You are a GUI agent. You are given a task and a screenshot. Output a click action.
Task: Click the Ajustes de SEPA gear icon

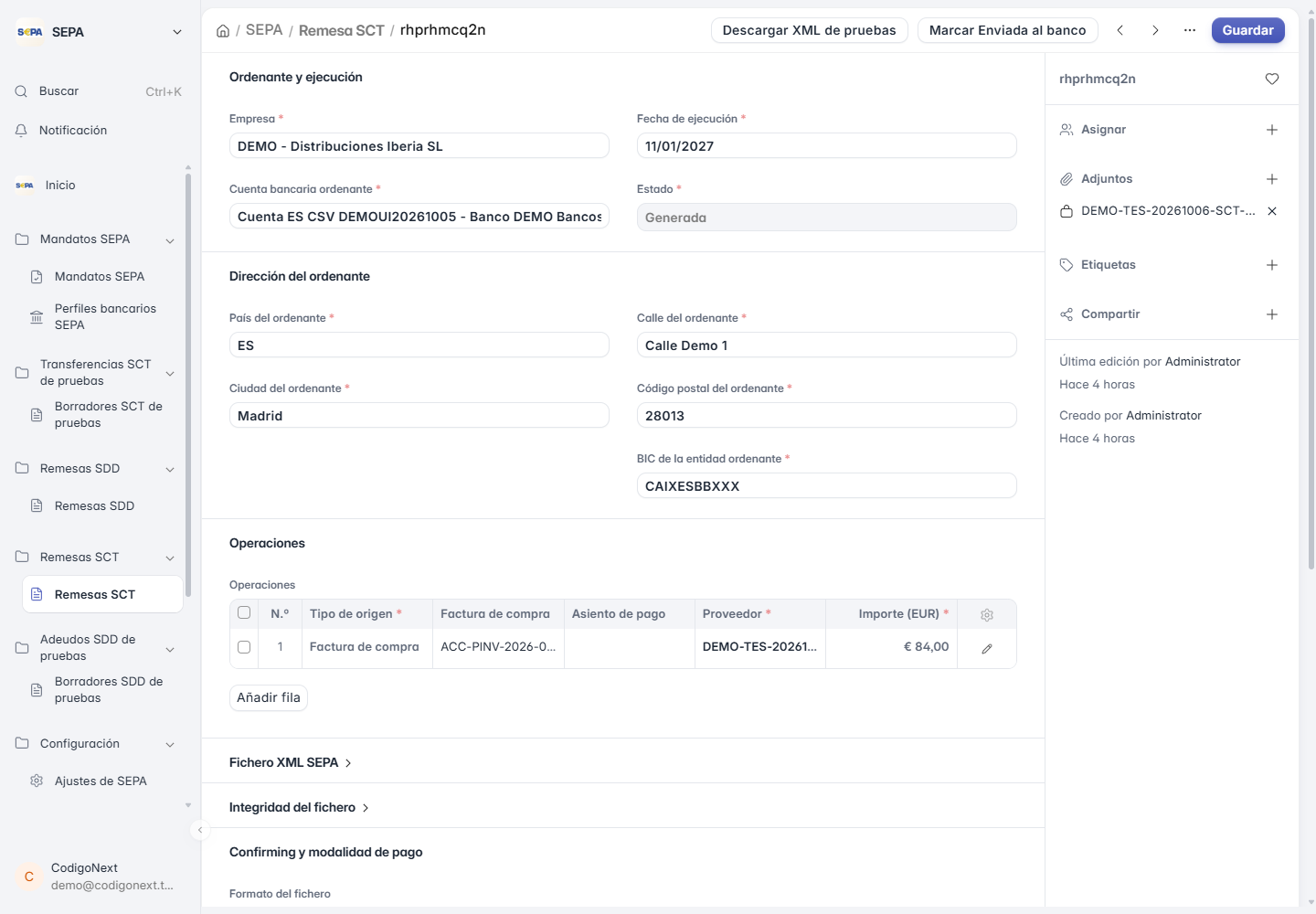pyautogui.click(x=37, y=781)
